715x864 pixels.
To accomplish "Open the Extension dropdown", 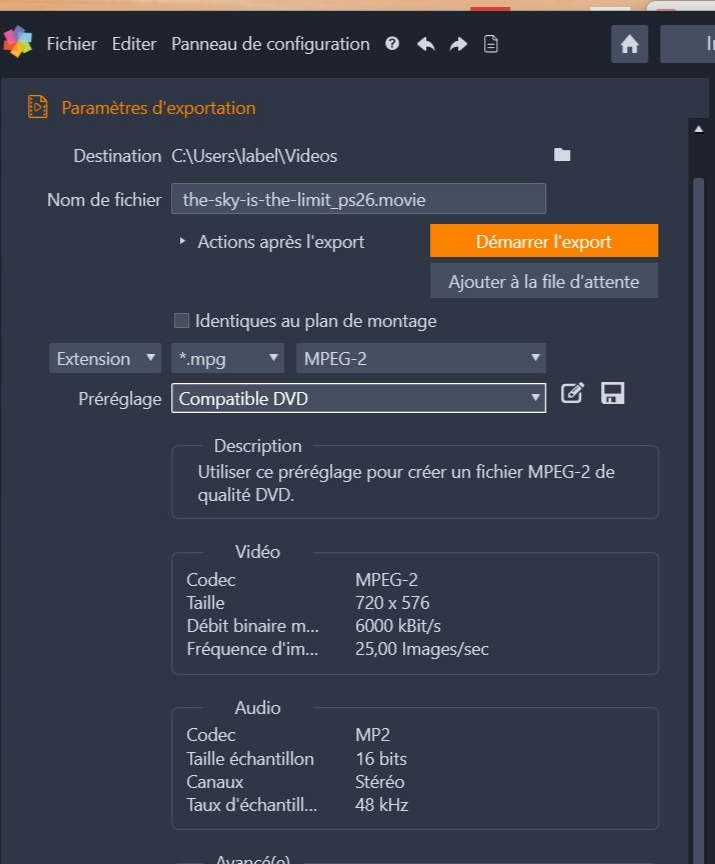I will click(x=104, y=358).
